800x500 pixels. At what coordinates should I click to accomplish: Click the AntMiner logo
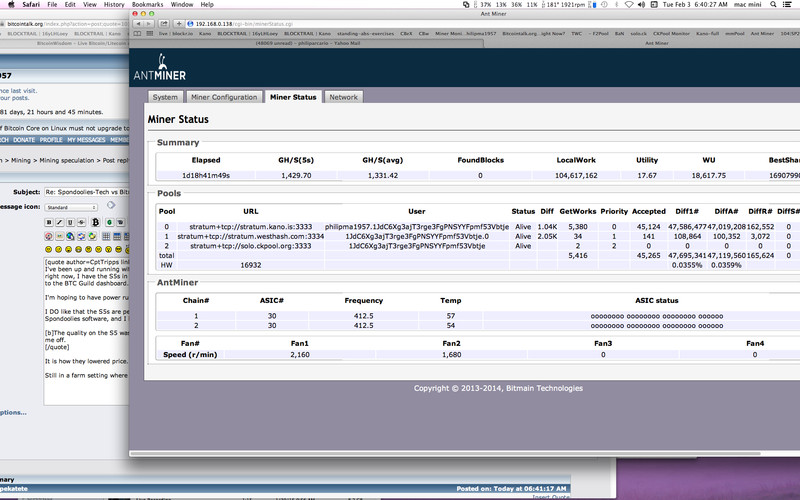[160, 68]
